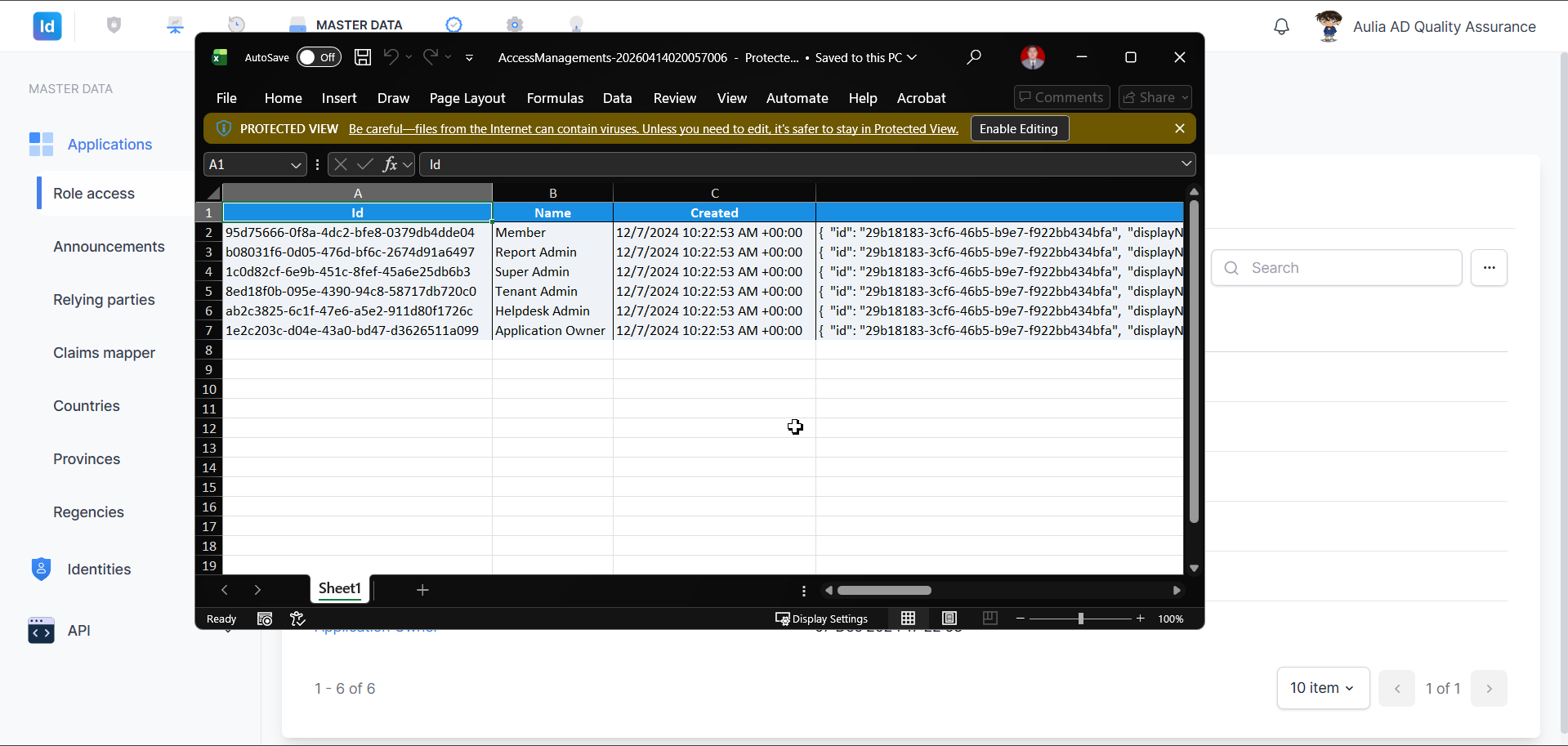Expand the Name Box dropdown arrow

pos(296,164)
